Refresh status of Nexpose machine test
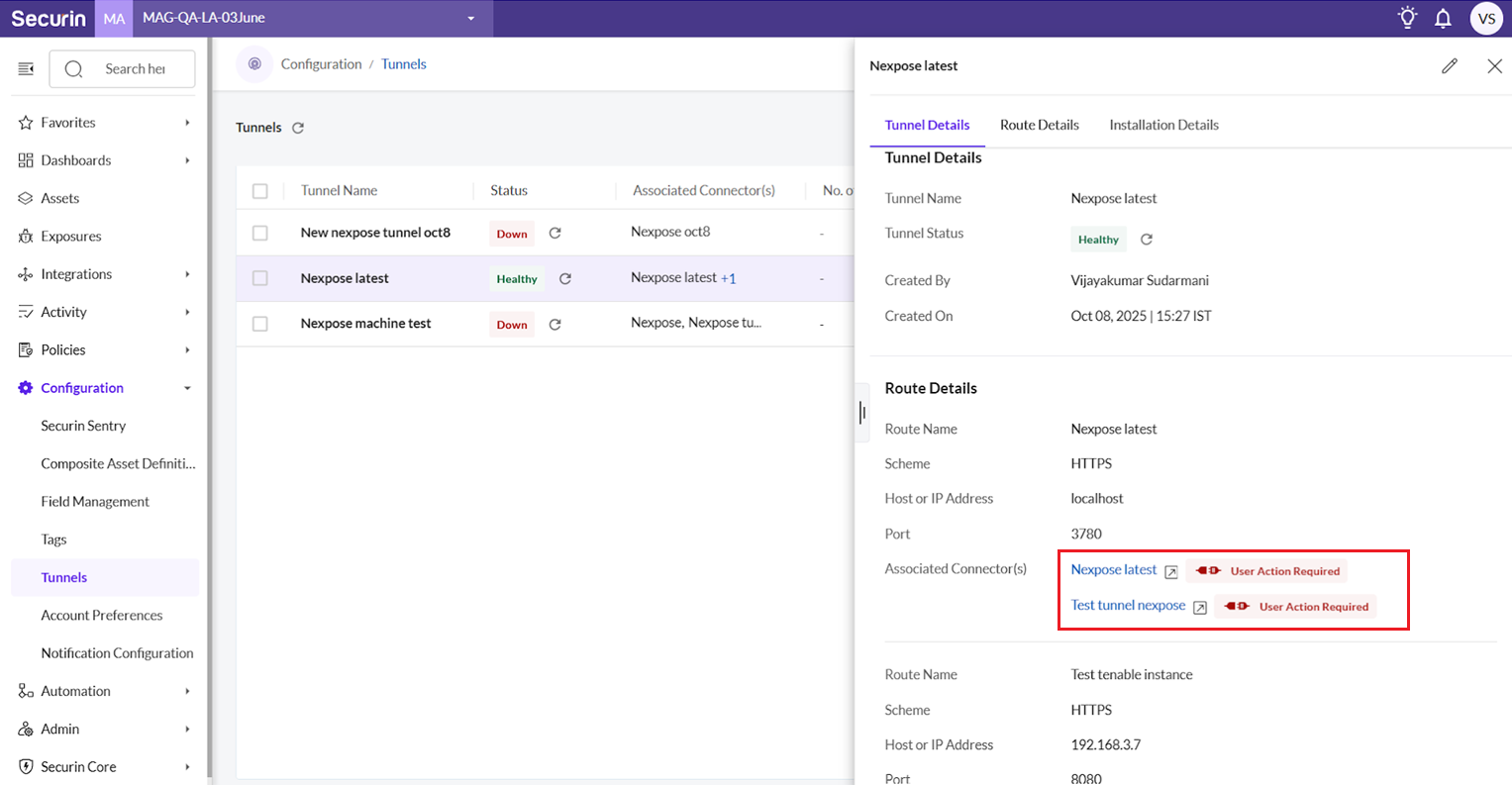The image size is (1512, 785). [554, 325]
